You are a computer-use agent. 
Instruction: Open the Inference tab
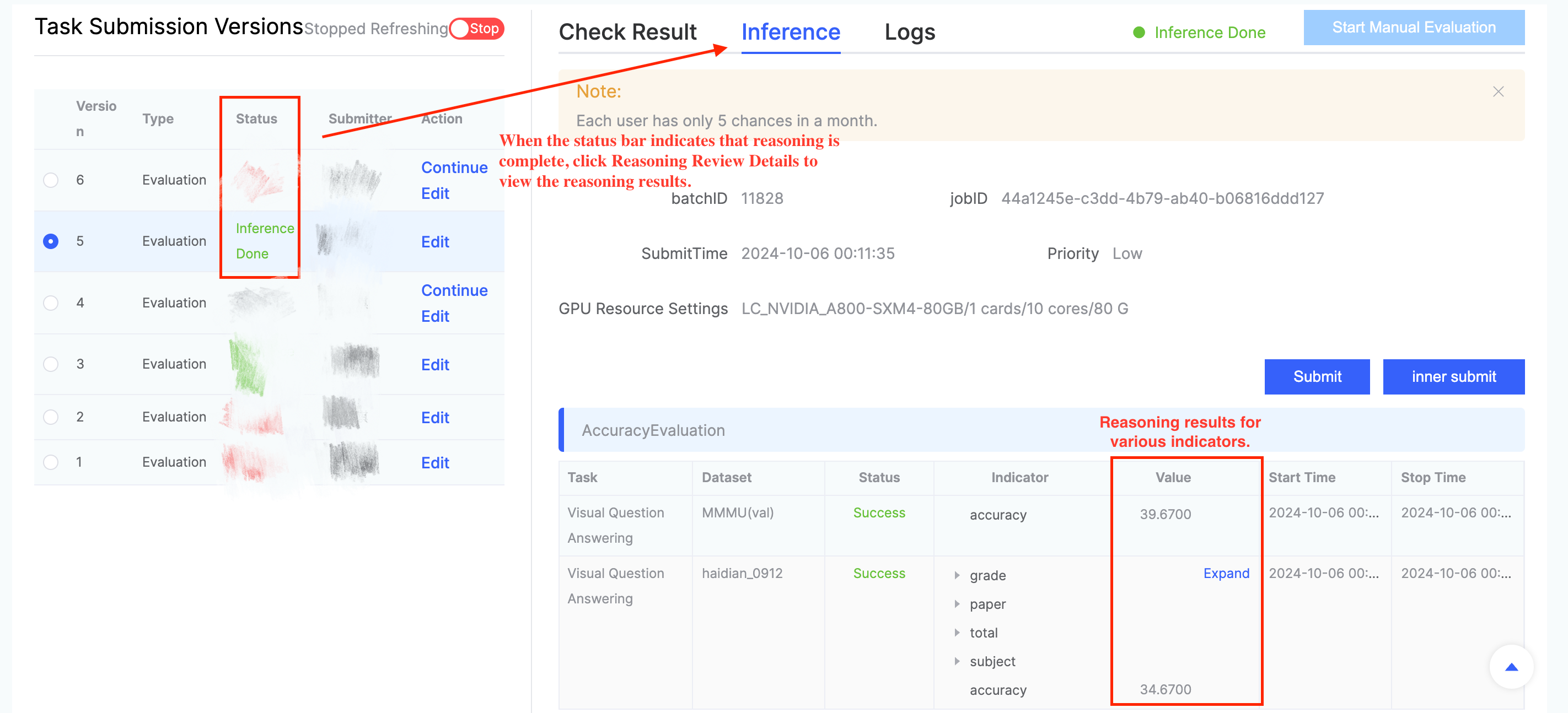[x=790, y=33]
